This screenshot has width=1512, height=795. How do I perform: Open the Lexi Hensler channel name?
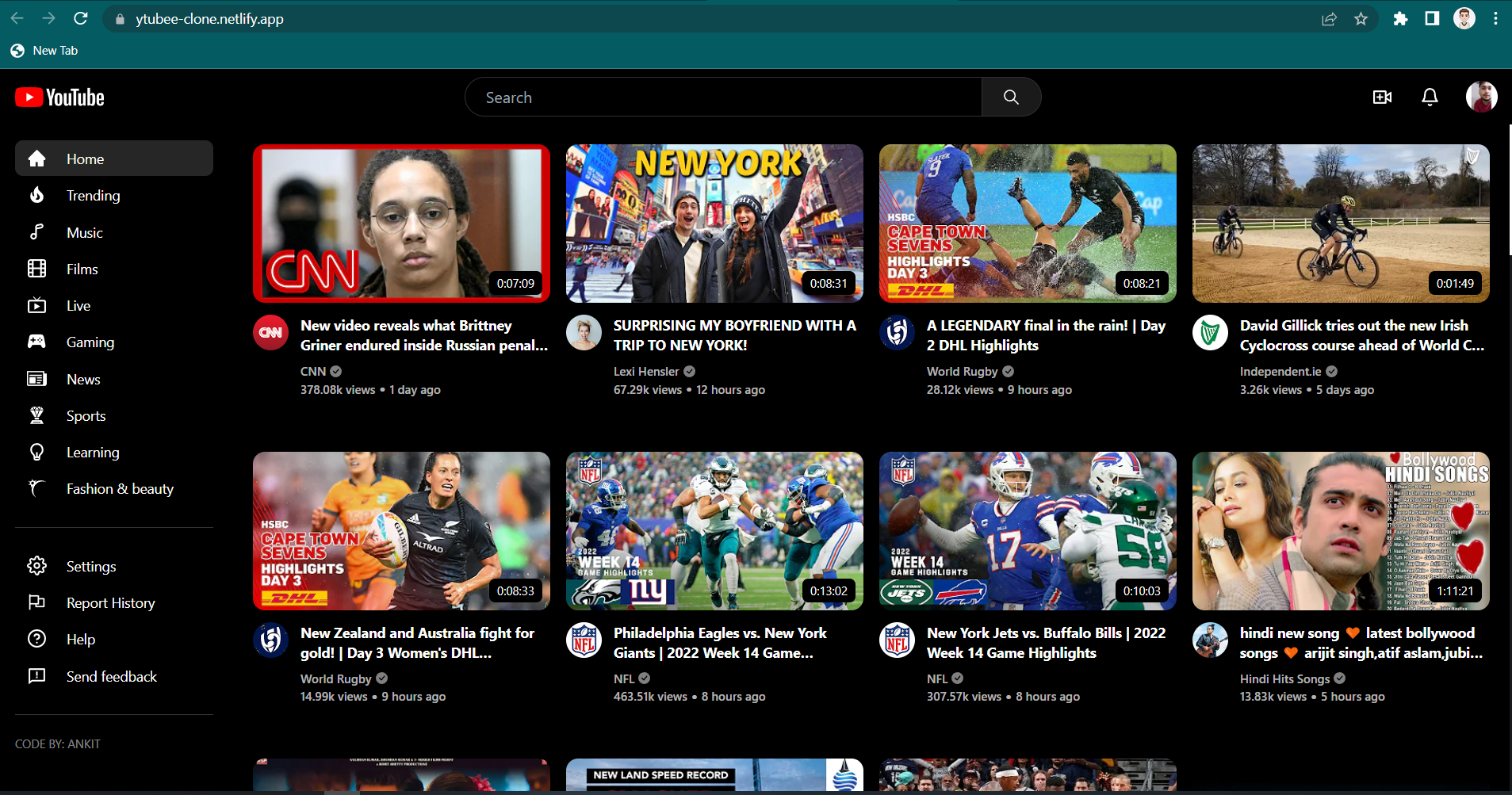tap(646, 371)
